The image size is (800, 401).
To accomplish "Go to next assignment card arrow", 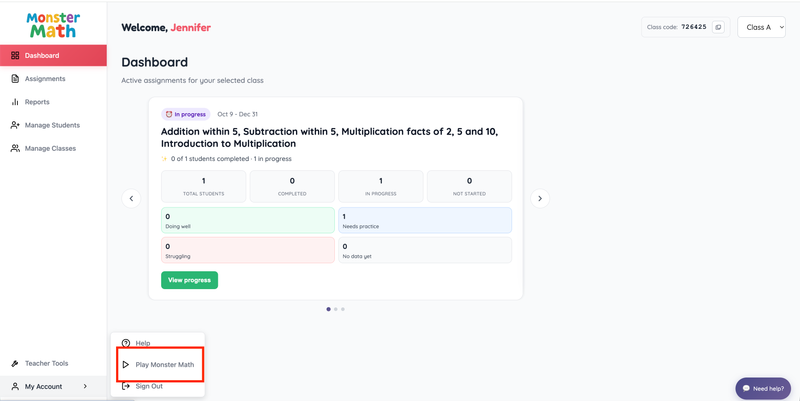I will tap(540, 198).
